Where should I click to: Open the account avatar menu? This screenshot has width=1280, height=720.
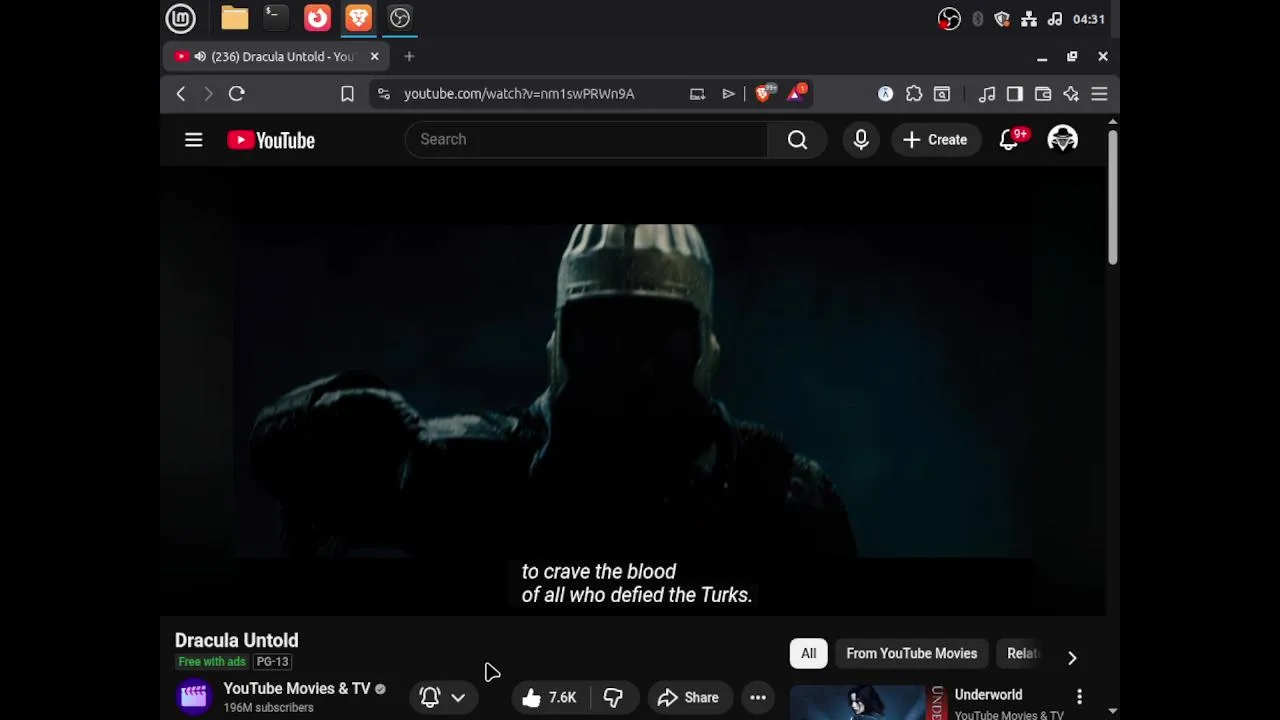click(x=1062, y=140)
